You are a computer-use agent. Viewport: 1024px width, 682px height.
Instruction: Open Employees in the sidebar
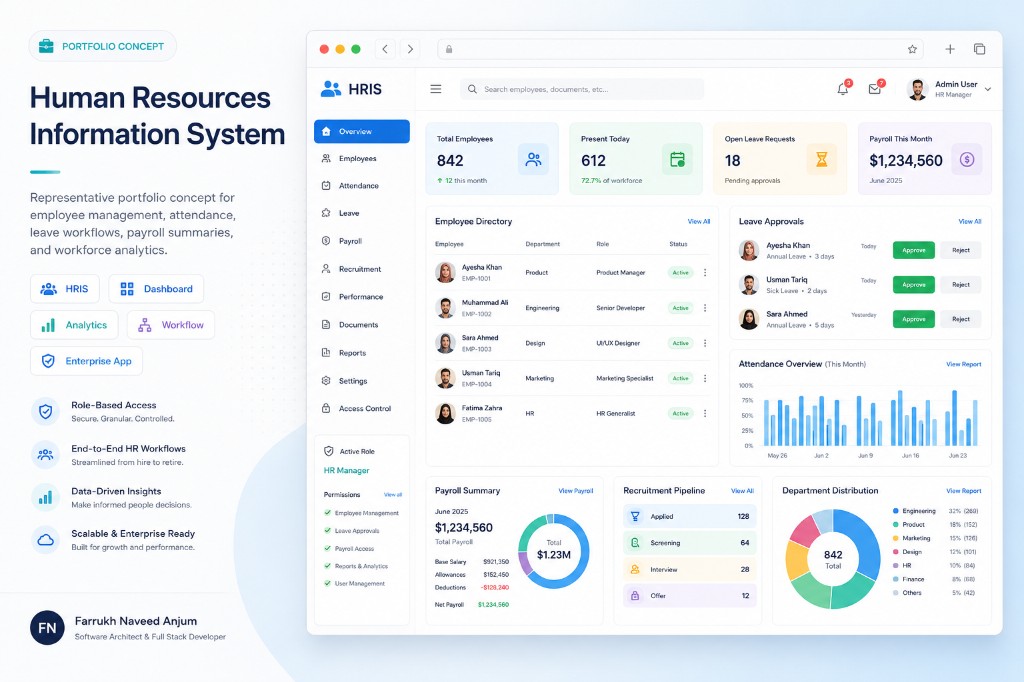[x=362, y=159]
